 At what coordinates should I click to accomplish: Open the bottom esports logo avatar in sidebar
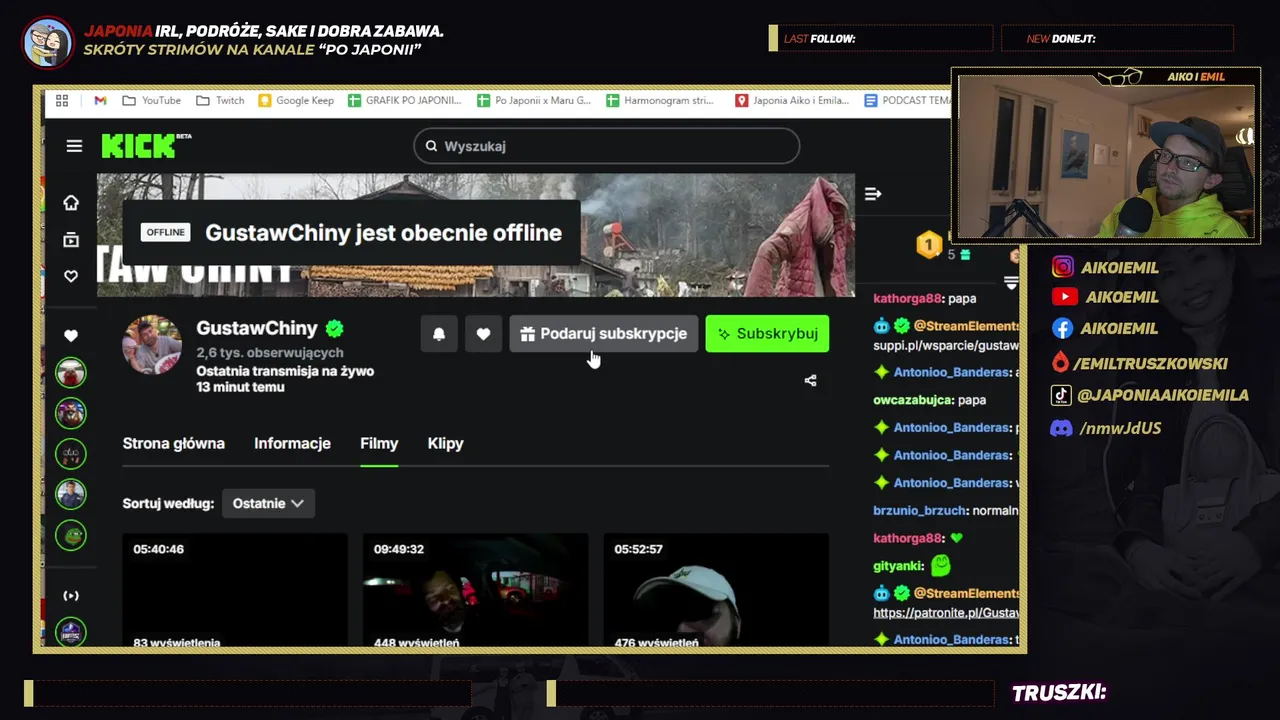coord(71,632)
